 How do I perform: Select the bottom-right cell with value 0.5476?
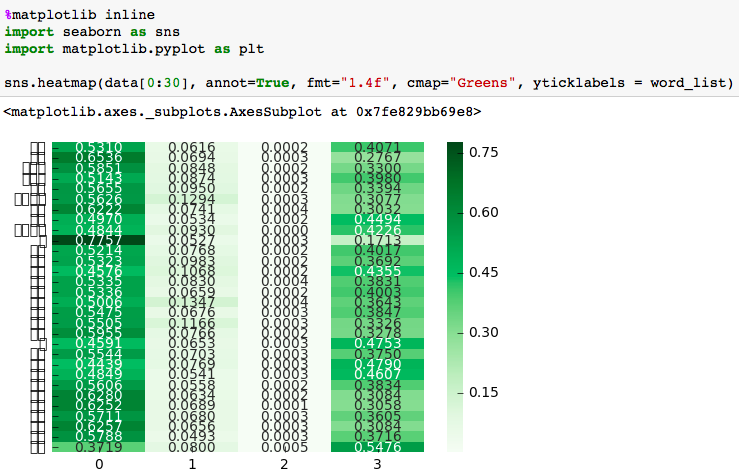(377, 447)
